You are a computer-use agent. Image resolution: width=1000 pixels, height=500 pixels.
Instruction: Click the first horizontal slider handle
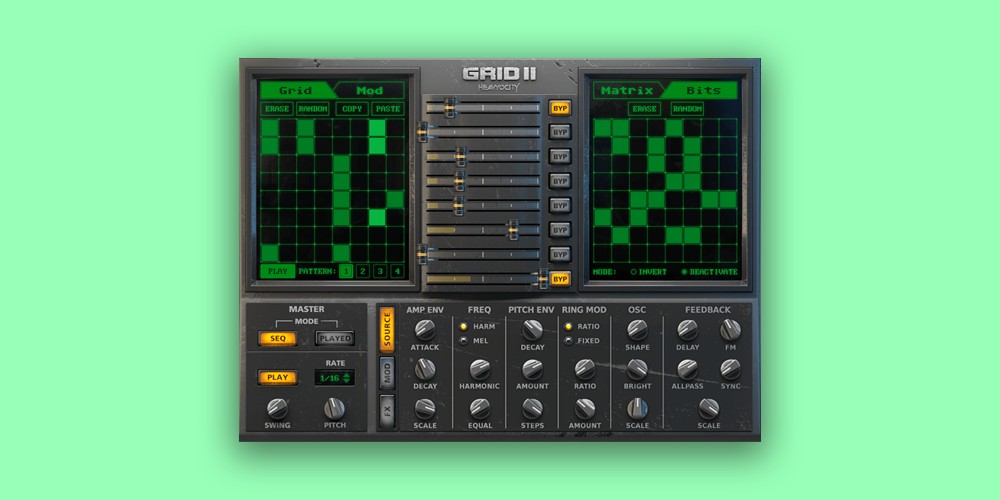(x=450, y=108)
